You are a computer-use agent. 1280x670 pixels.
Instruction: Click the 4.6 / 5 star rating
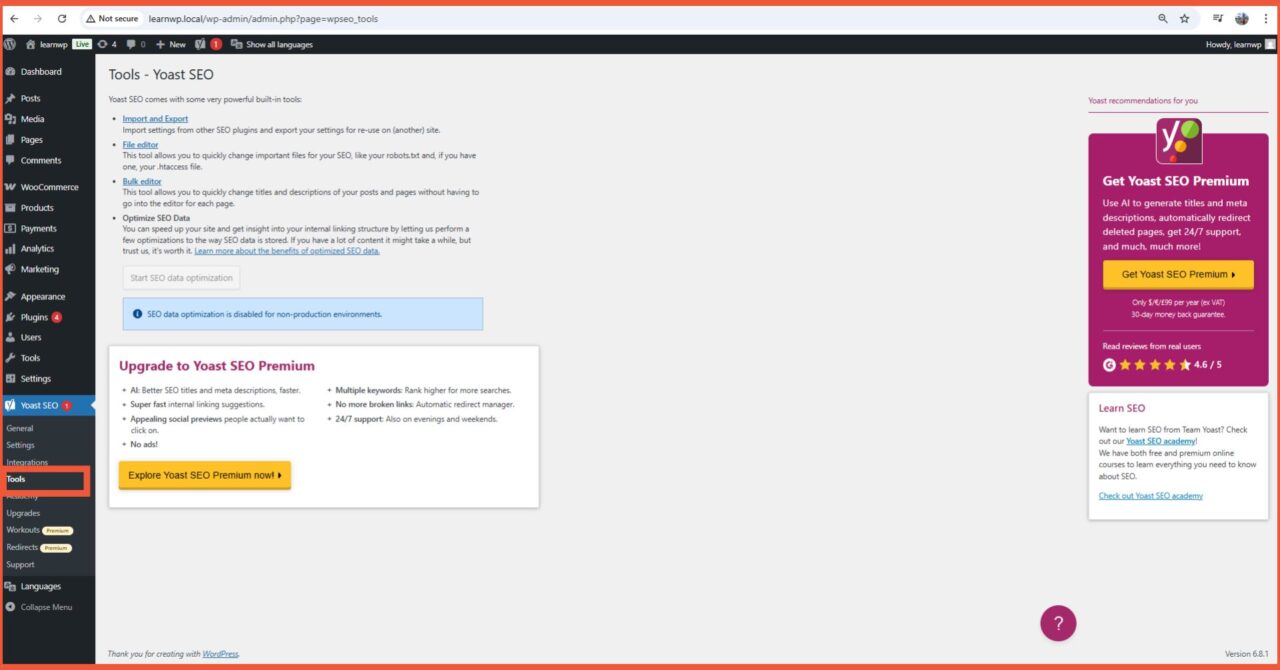coord(1162,365)
